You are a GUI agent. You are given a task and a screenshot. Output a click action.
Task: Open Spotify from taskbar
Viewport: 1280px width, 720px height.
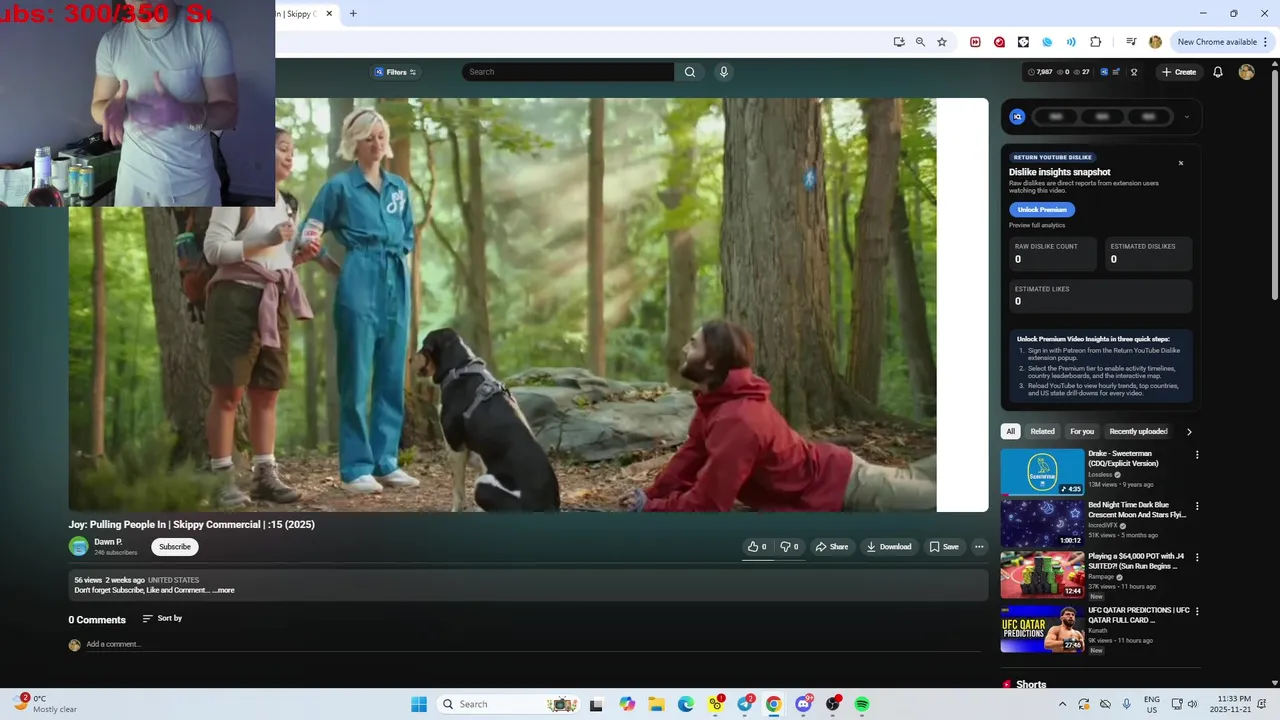862,704
